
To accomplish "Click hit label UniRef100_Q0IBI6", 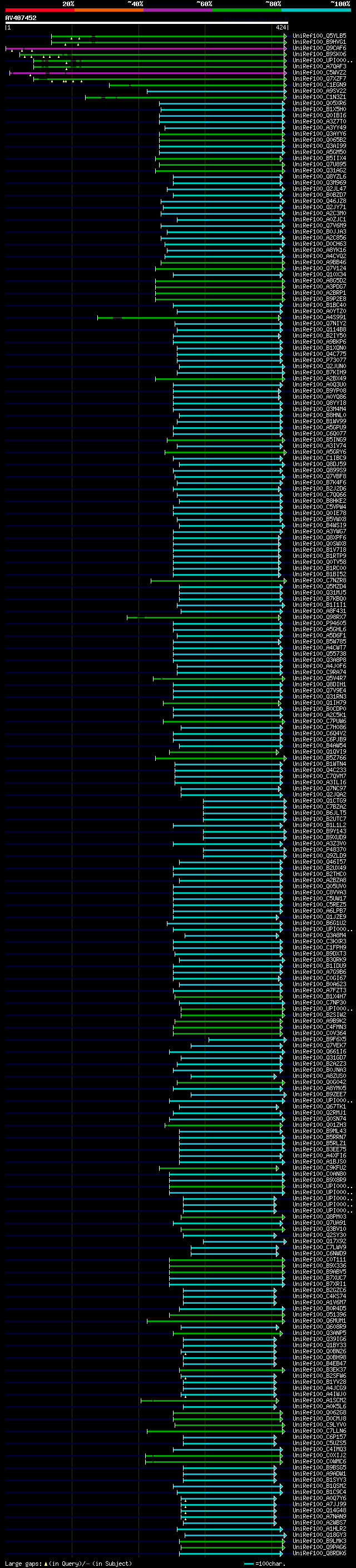I will pos(319,116).
